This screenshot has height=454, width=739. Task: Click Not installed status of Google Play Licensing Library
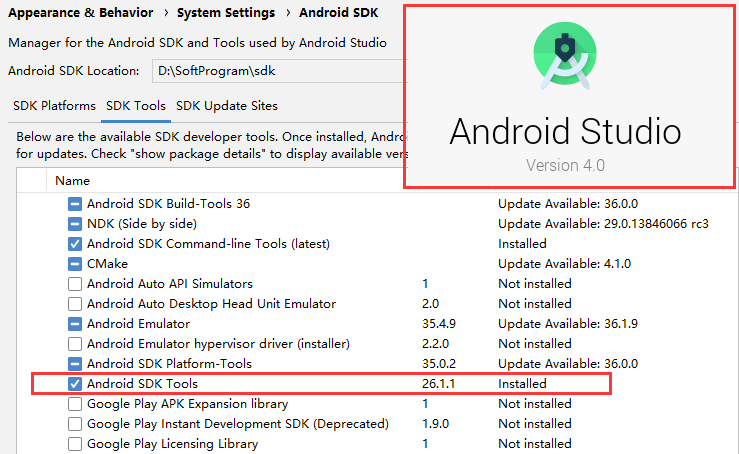[x=535, y=444]
